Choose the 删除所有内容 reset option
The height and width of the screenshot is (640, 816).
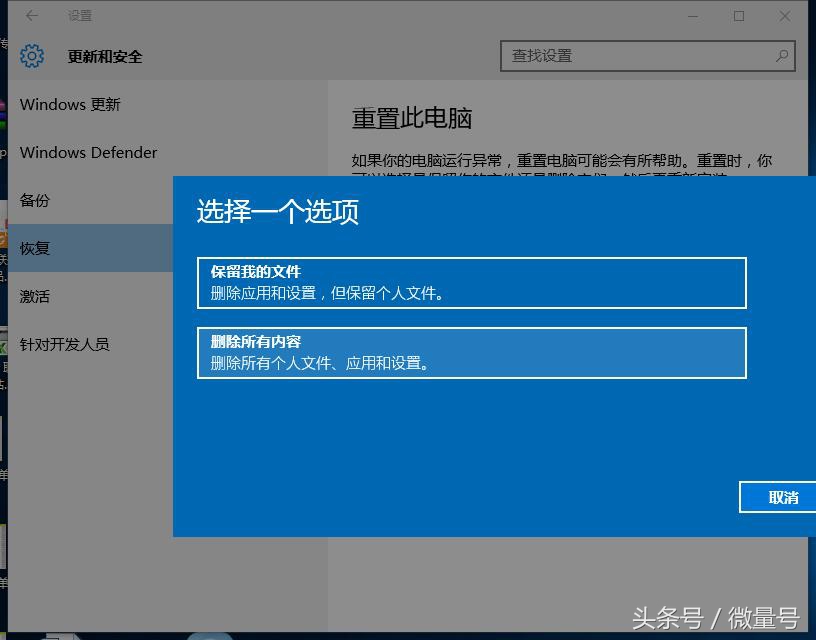tap(470, 353)
